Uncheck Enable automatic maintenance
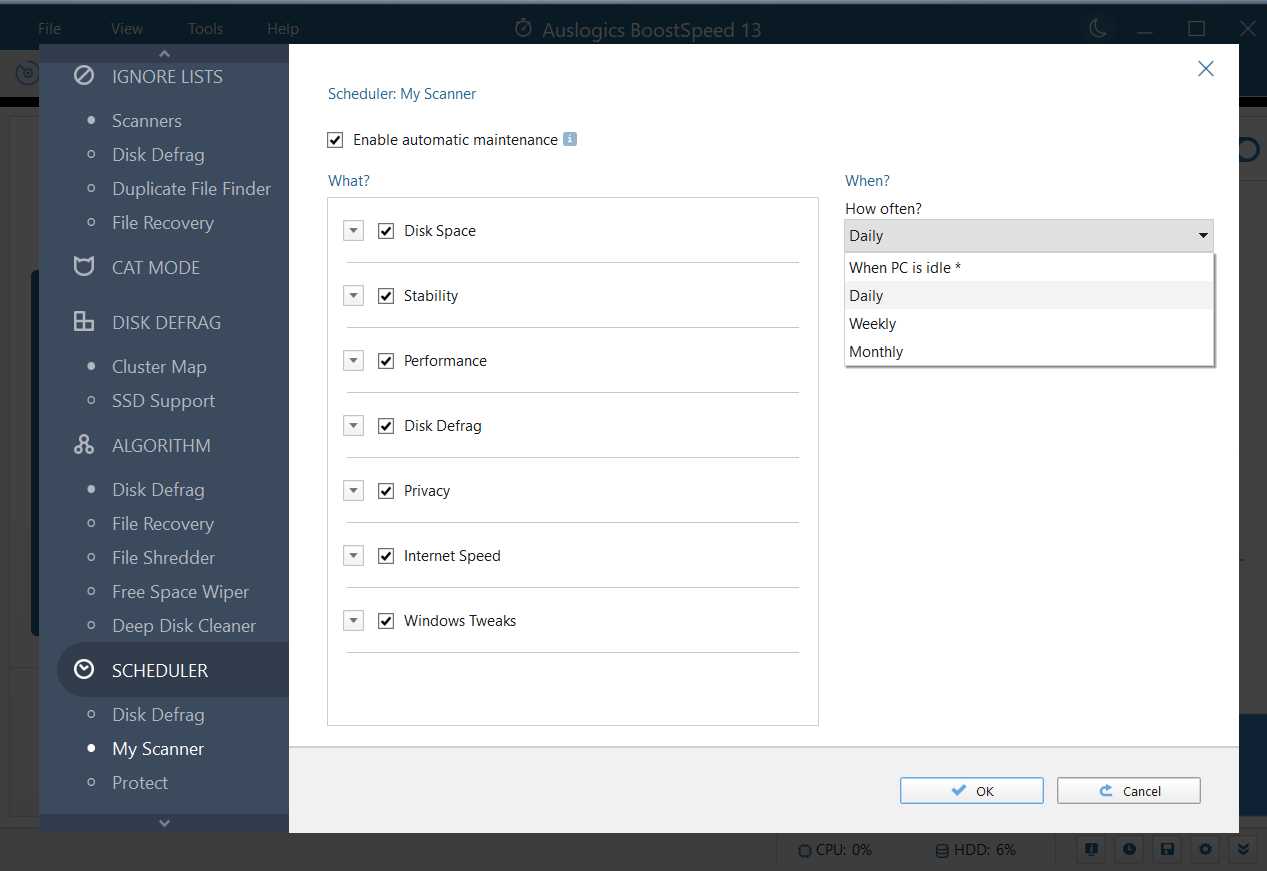This screenshot has height=871, width=1267. 335,140
